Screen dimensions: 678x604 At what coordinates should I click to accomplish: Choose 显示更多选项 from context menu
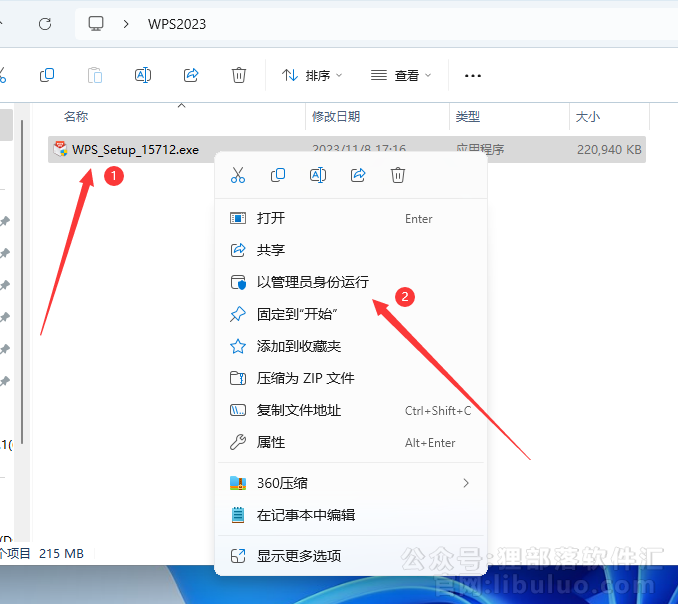tap(351, 556)
